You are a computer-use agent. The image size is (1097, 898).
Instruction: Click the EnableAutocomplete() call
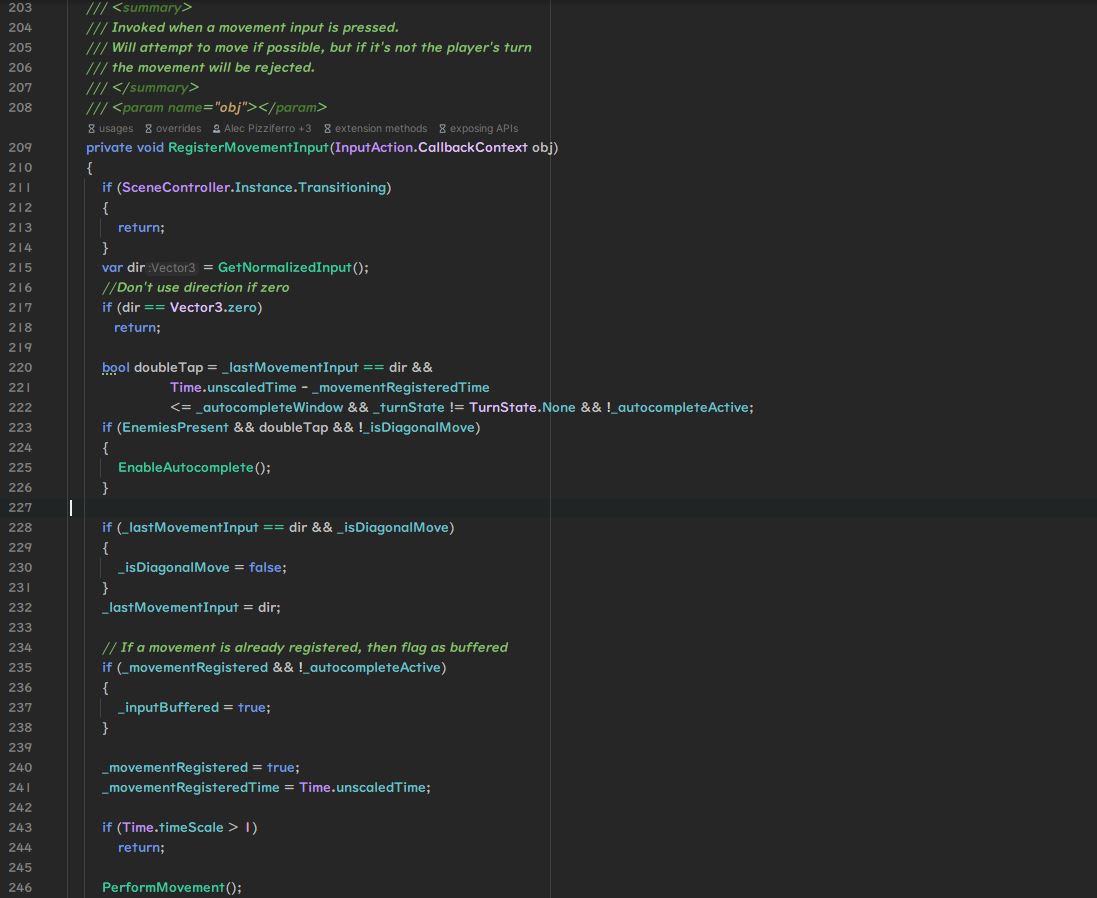[x=193, y=468]
